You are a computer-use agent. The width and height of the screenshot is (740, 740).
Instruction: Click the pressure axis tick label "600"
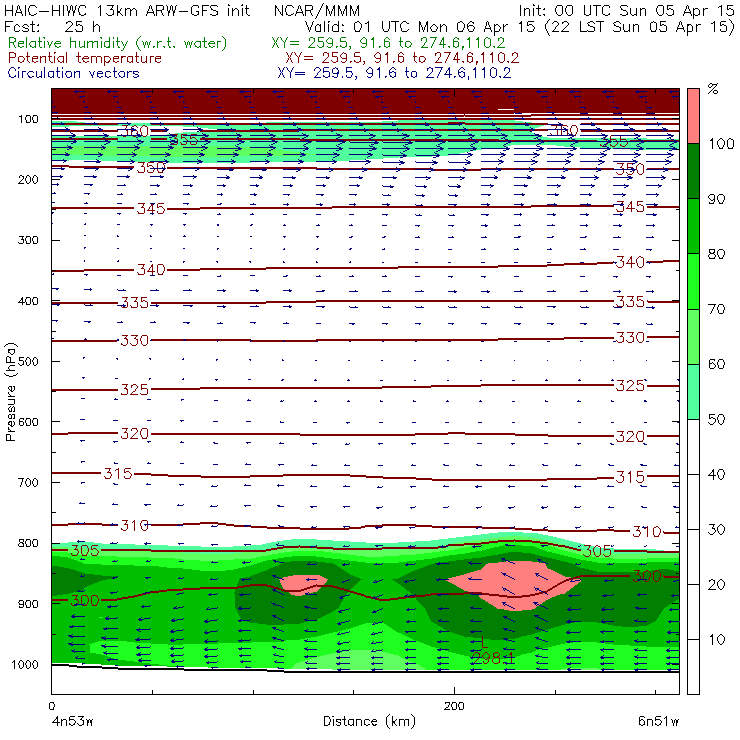28,422
